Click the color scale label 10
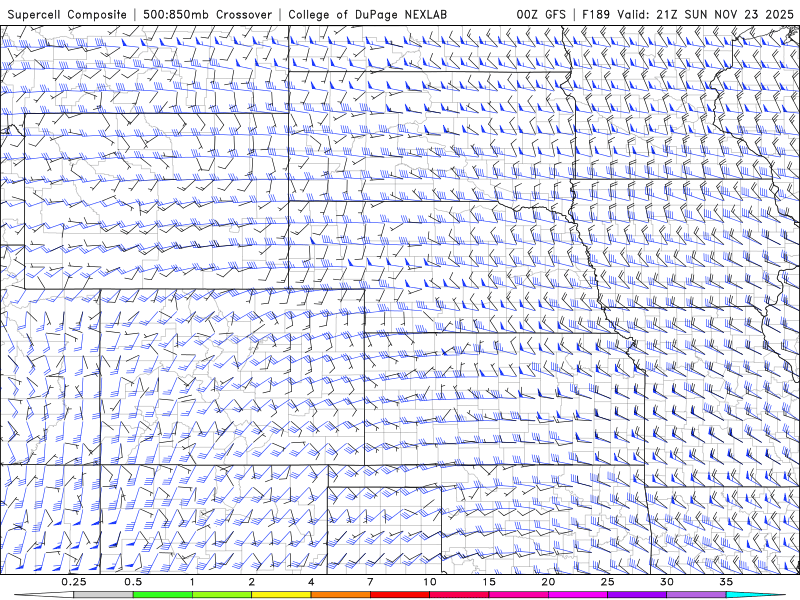This screenshot has width=800, height=600. point(430,582)
